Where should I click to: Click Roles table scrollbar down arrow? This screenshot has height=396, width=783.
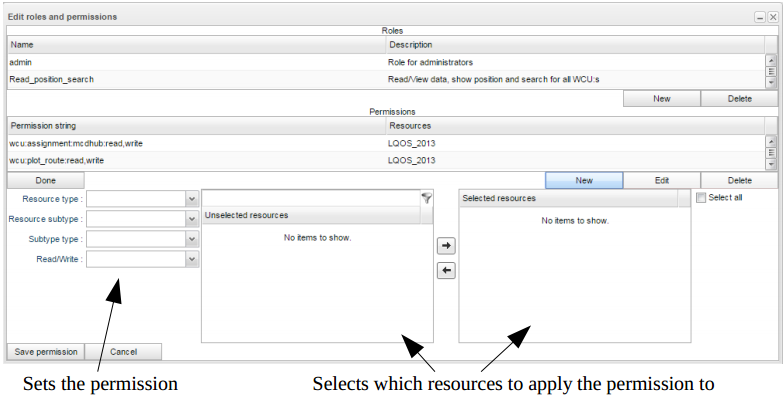[771, 83]
